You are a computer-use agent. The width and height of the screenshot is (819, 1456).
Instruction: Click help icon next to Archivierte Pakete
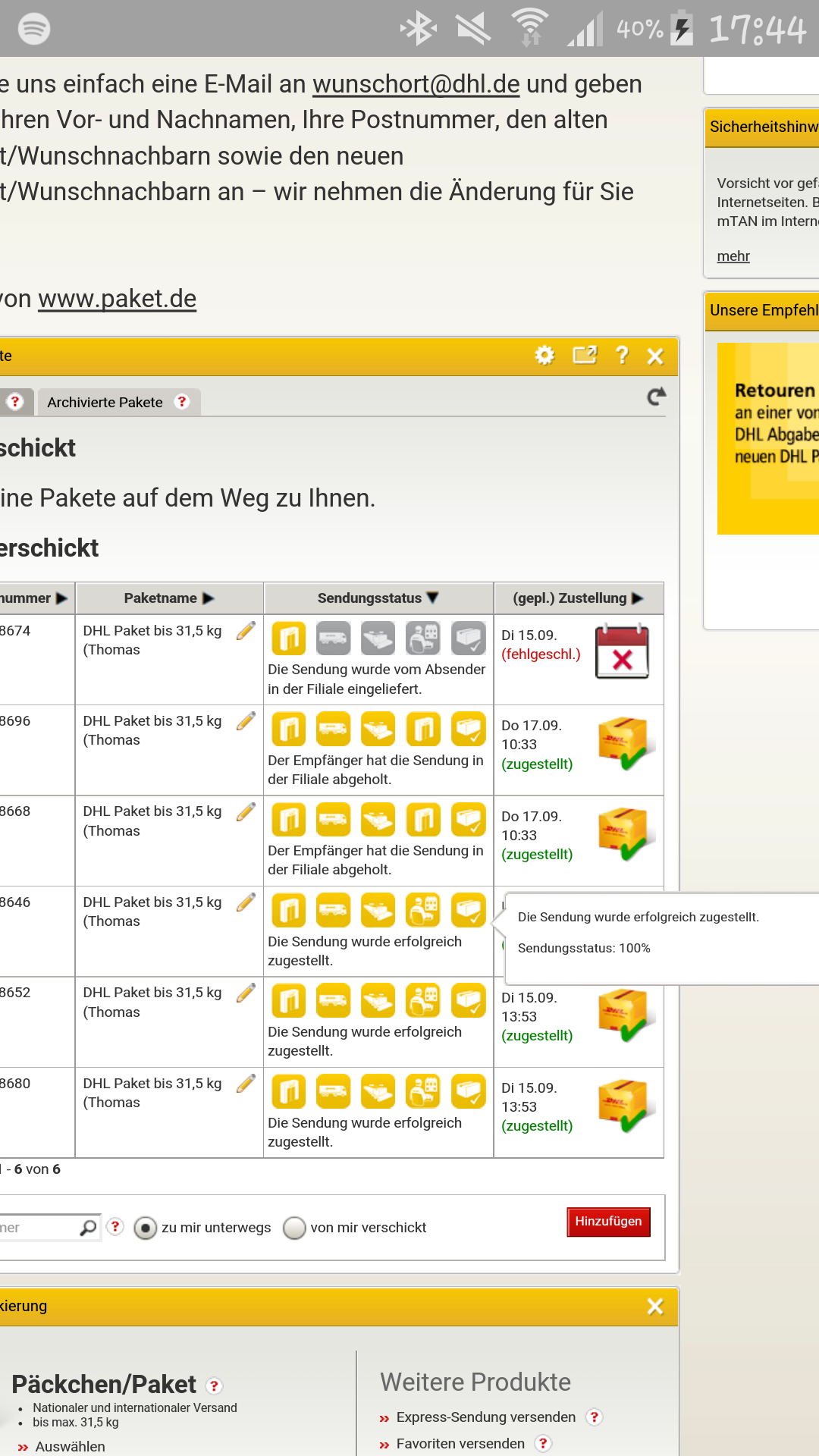coord(182,402)
